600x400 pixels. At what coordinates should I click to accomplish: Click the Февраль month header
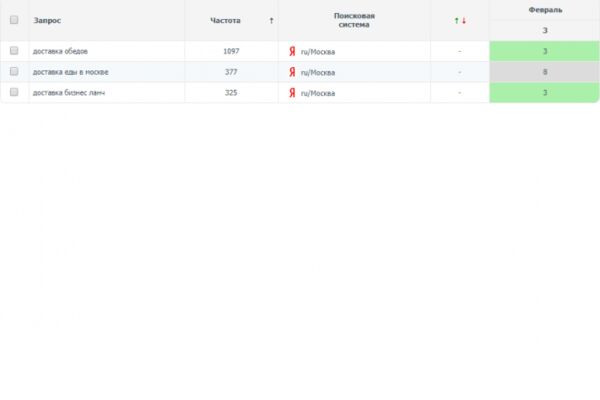click(x=545, y=10)
